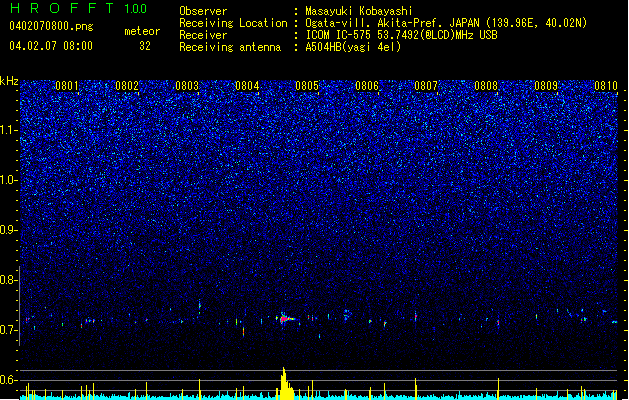629x400 pixels.
Task: Select the file name 0402070800.png
Action: pos(51,26)
